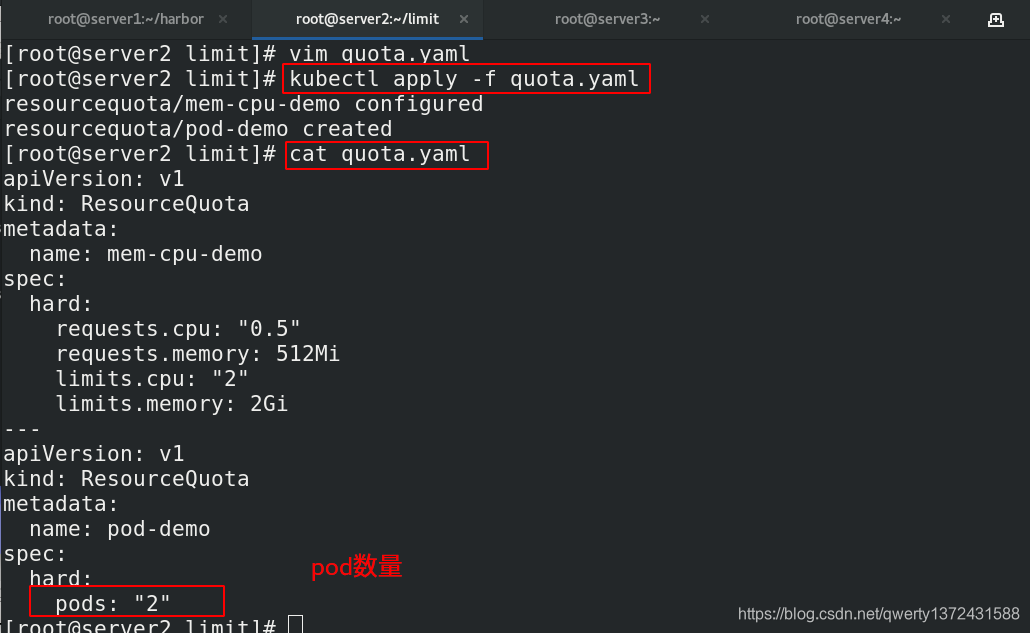Viewport: 1030px width, 633px height.
Task: Click the new tab icon at top right
Action: pyautogui.click(x=996, y=20)
